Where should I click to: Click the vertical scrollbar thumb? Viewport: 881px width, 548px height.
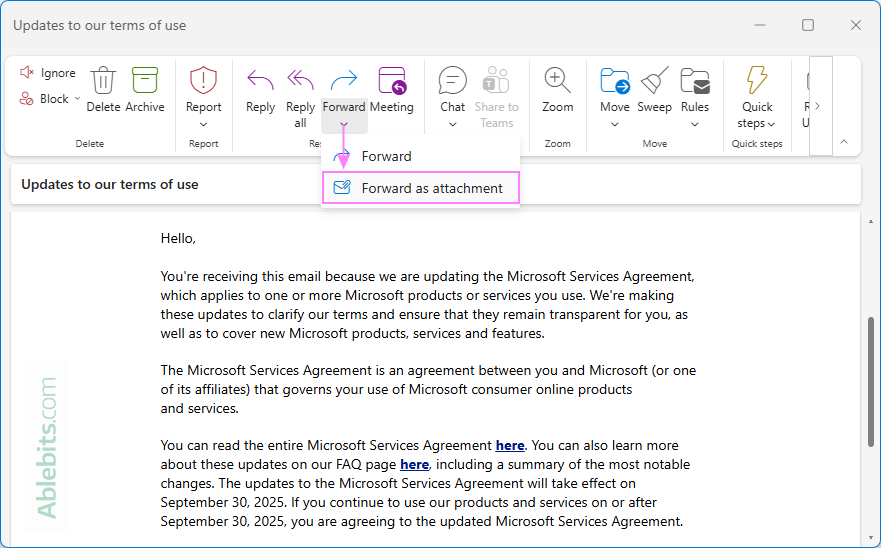pyautogui.click(x=871, y=382)
